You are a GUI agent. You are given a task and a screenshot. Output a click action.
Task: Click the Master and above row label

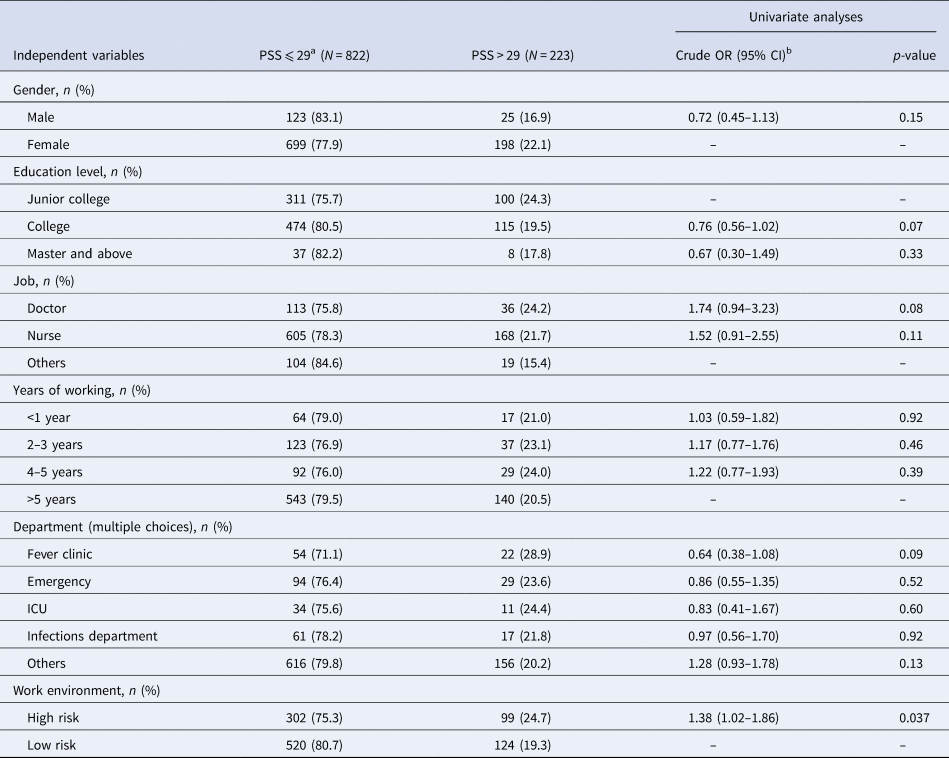(x=80, y=253)
